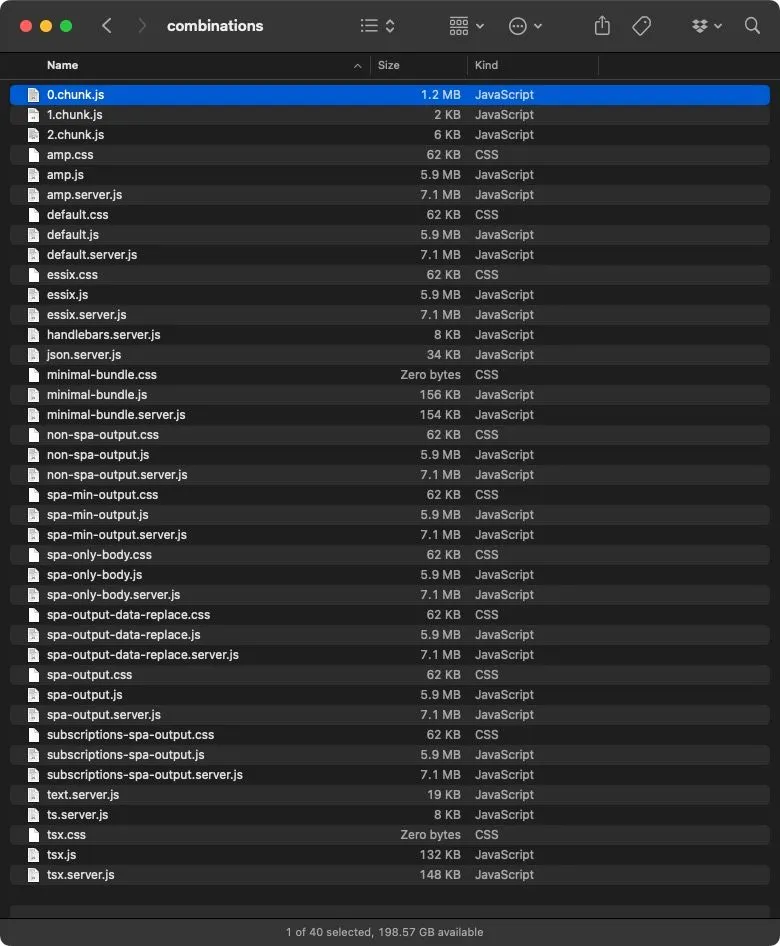Select the file name subscriptions-spa-output.js

[x=125, y=755]
